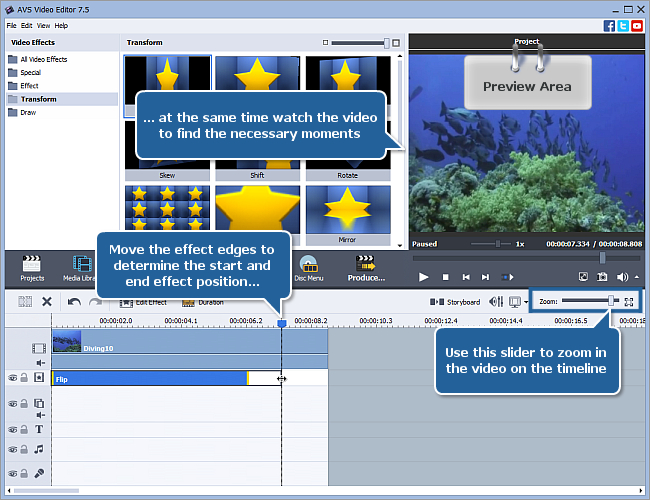
Task: Toggle visibility of the video effects track
Action: click(13, 378)
